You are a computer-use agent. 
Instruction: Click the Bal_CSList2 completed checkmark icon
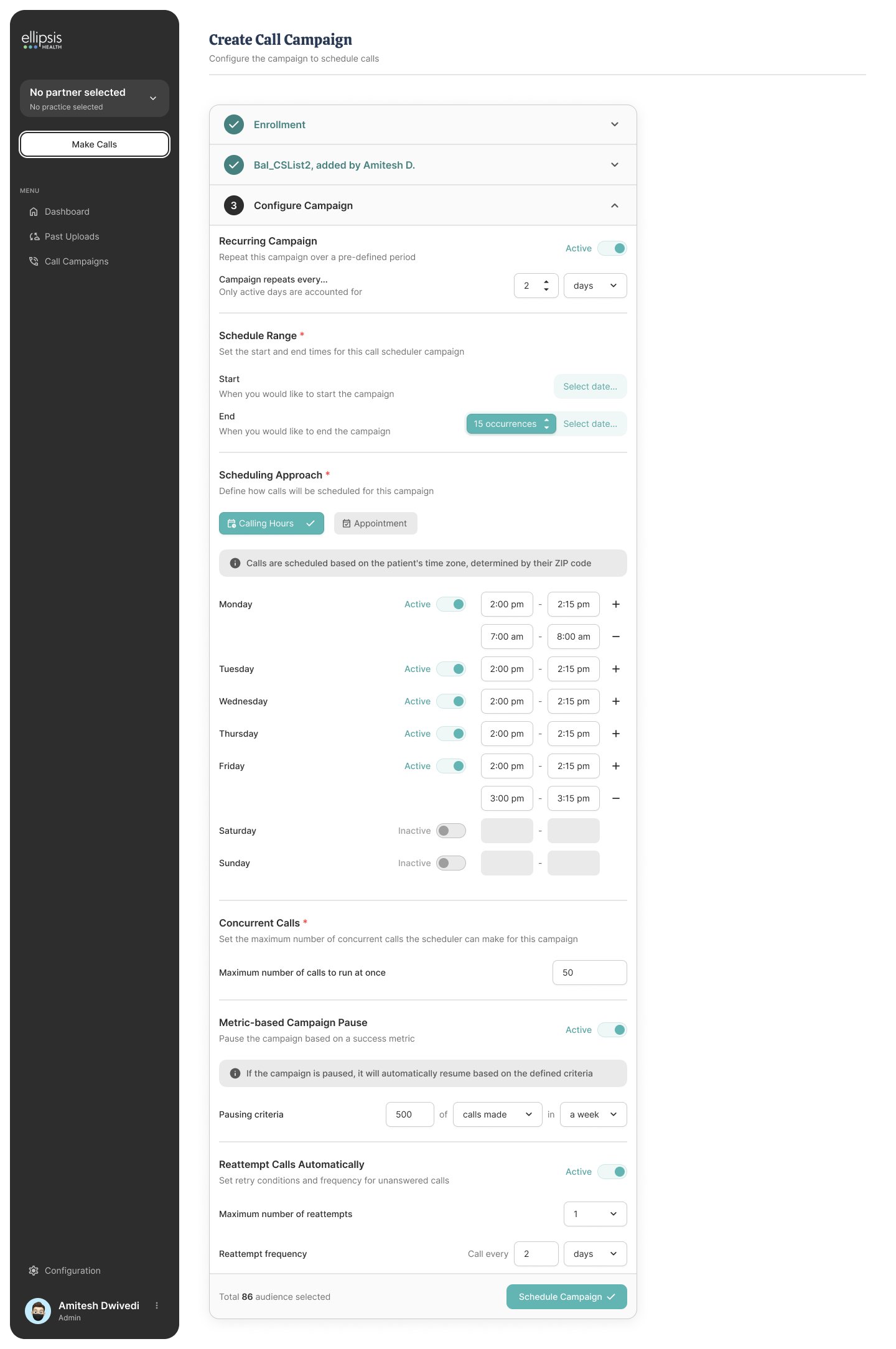(234, 165)
